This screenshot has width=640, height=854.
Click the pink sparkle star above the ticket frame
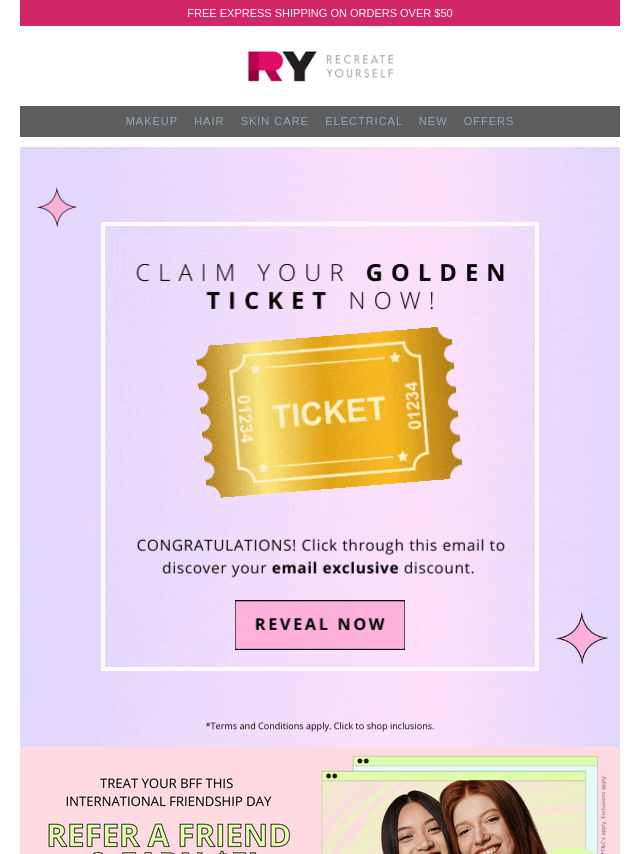[x=57, y=207]
